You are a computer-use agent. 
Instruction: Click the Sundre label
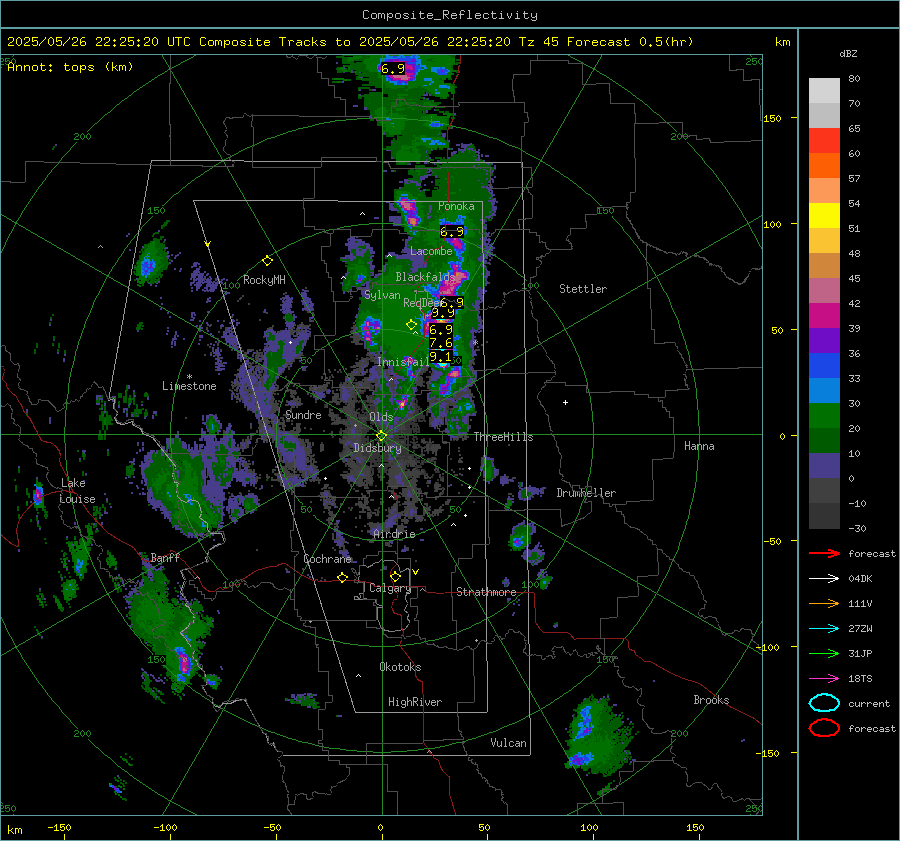tap(303, 415)
